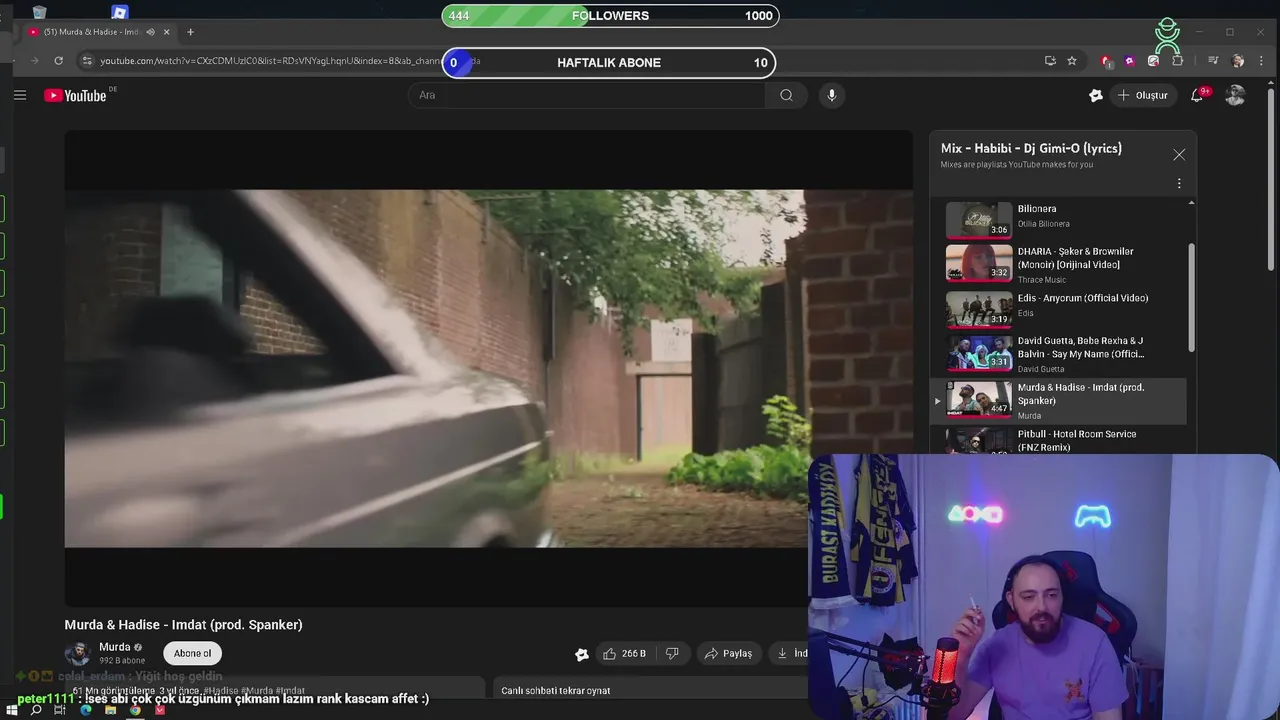Screen dimensions: 1280x720
Task: Open Edge from the taskbar
Action: (x=85, y=710)
